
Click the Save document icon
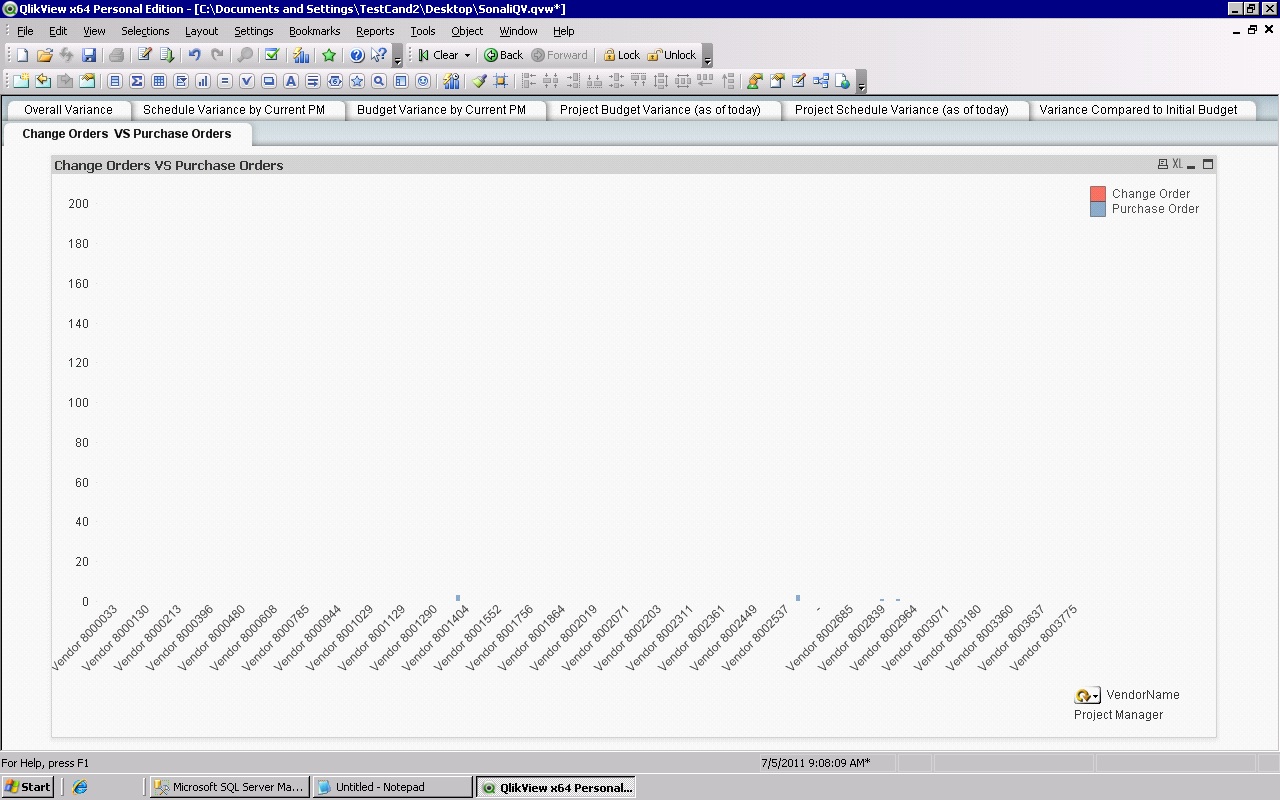[x=89, y=56]
